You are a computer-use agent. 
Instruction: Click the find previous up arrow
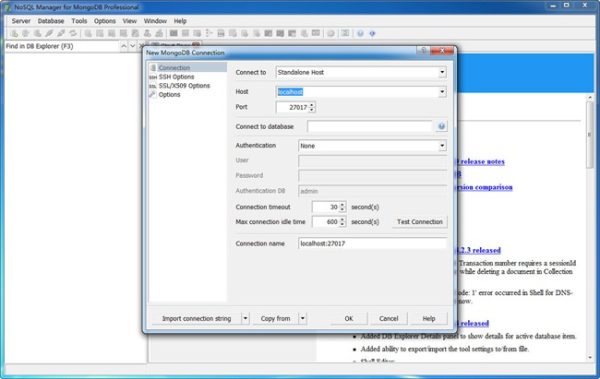coord(124,46)
